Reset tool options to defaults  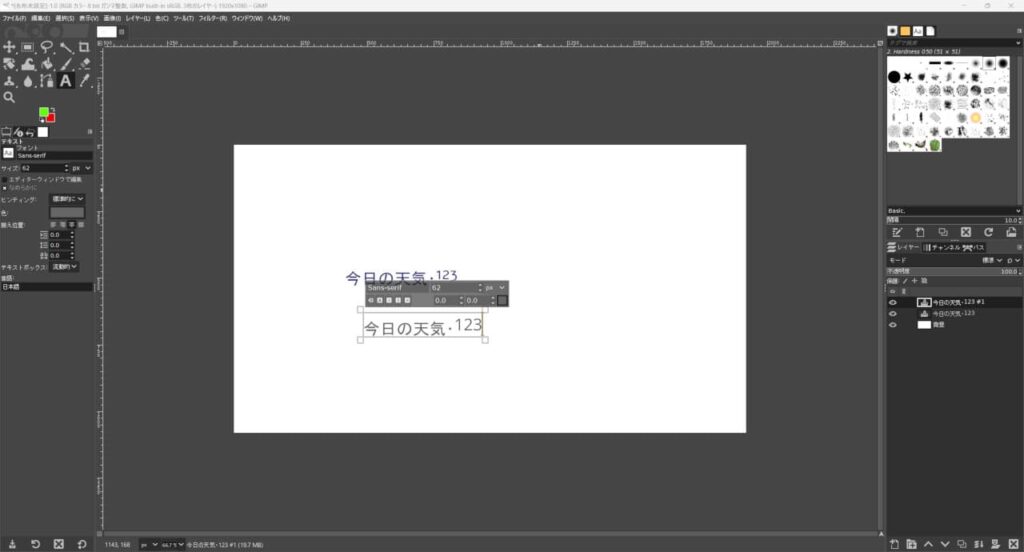point(82,544)
